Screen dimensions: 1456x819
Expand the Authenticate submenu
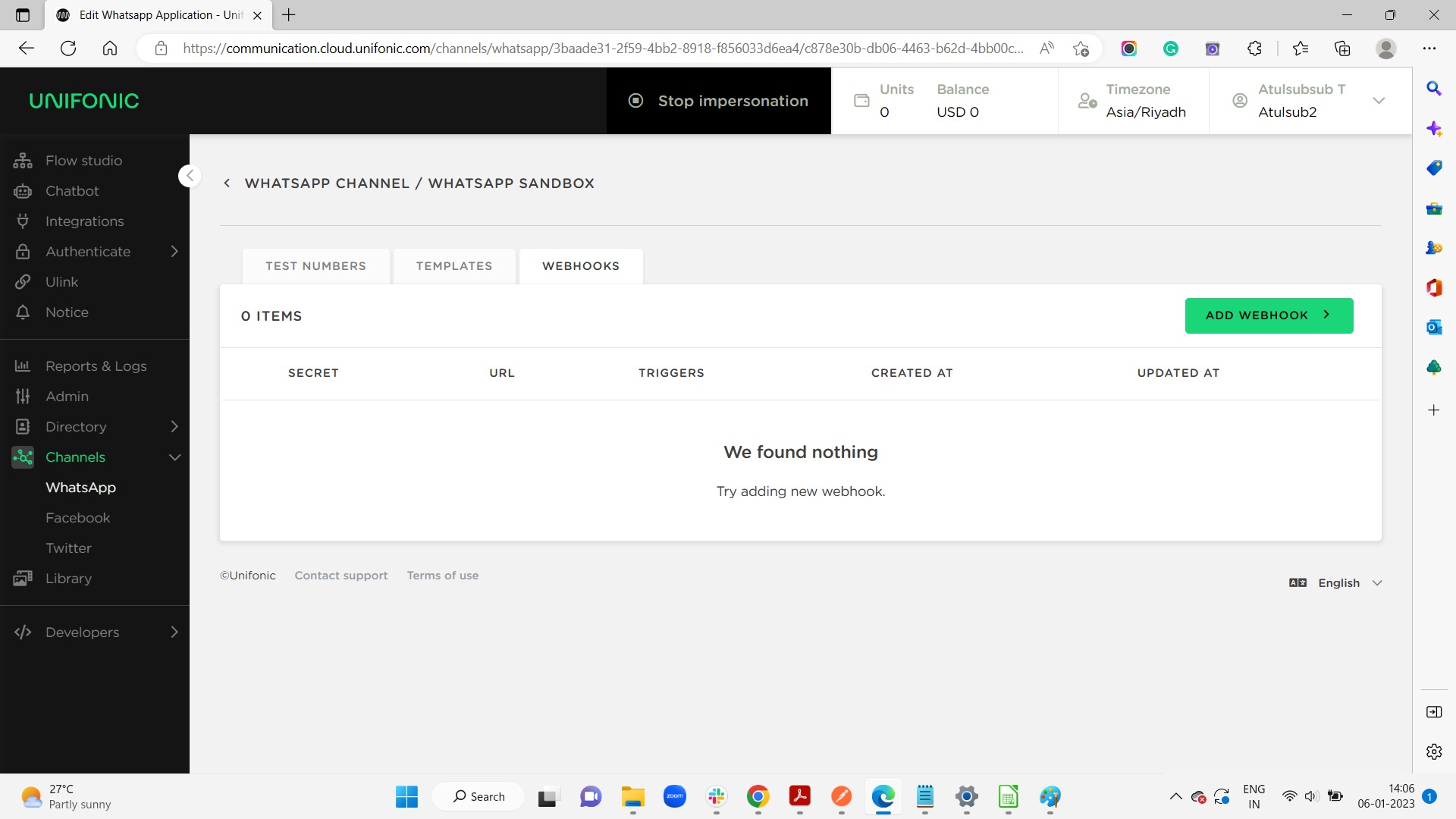pos(174,252)
